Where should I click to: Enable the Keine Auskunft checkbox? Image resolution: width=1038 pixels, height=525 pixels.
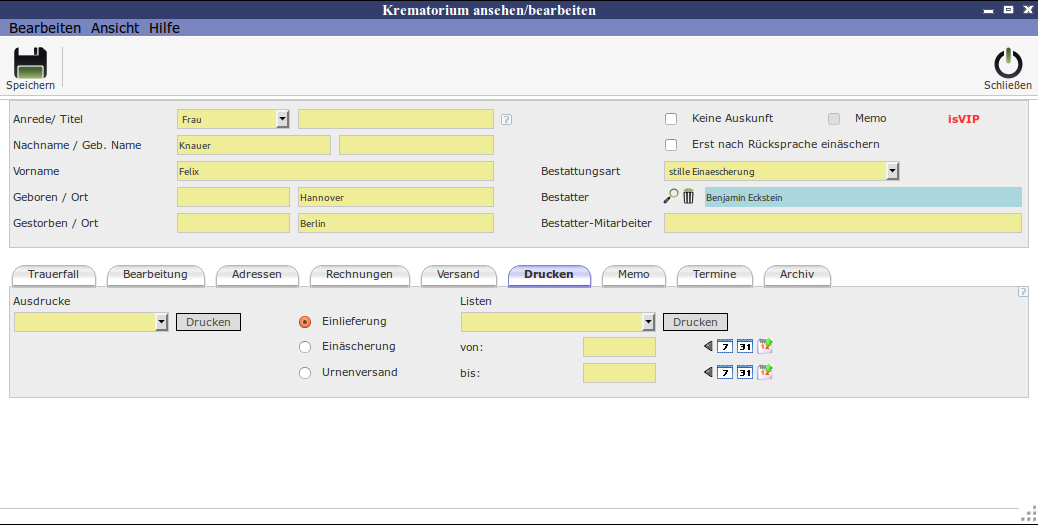coord(671,119)
